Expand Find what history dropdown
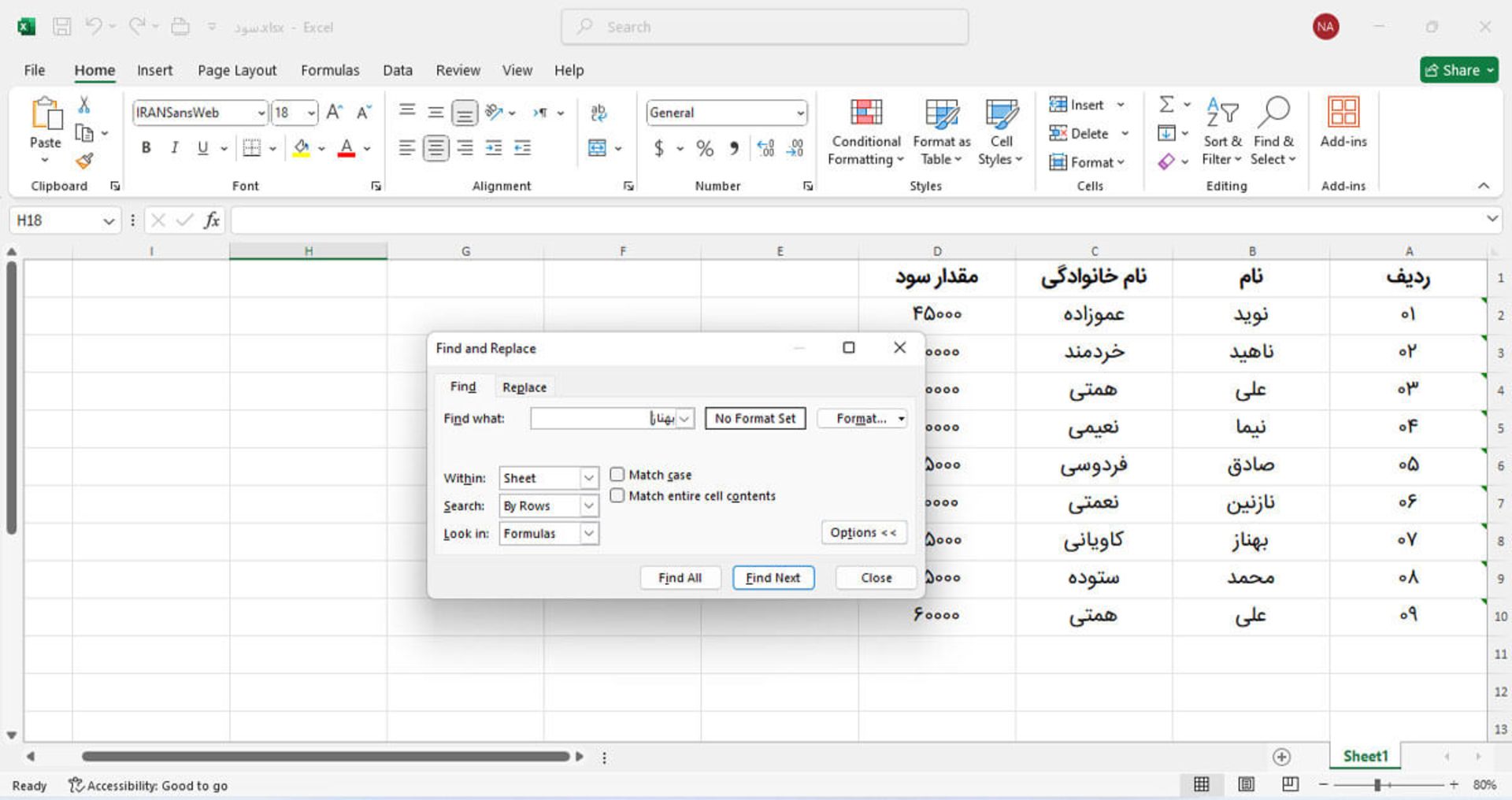The width and height of the screenshot is (1512, 800). pyautogui.click(x=685, y=419)
